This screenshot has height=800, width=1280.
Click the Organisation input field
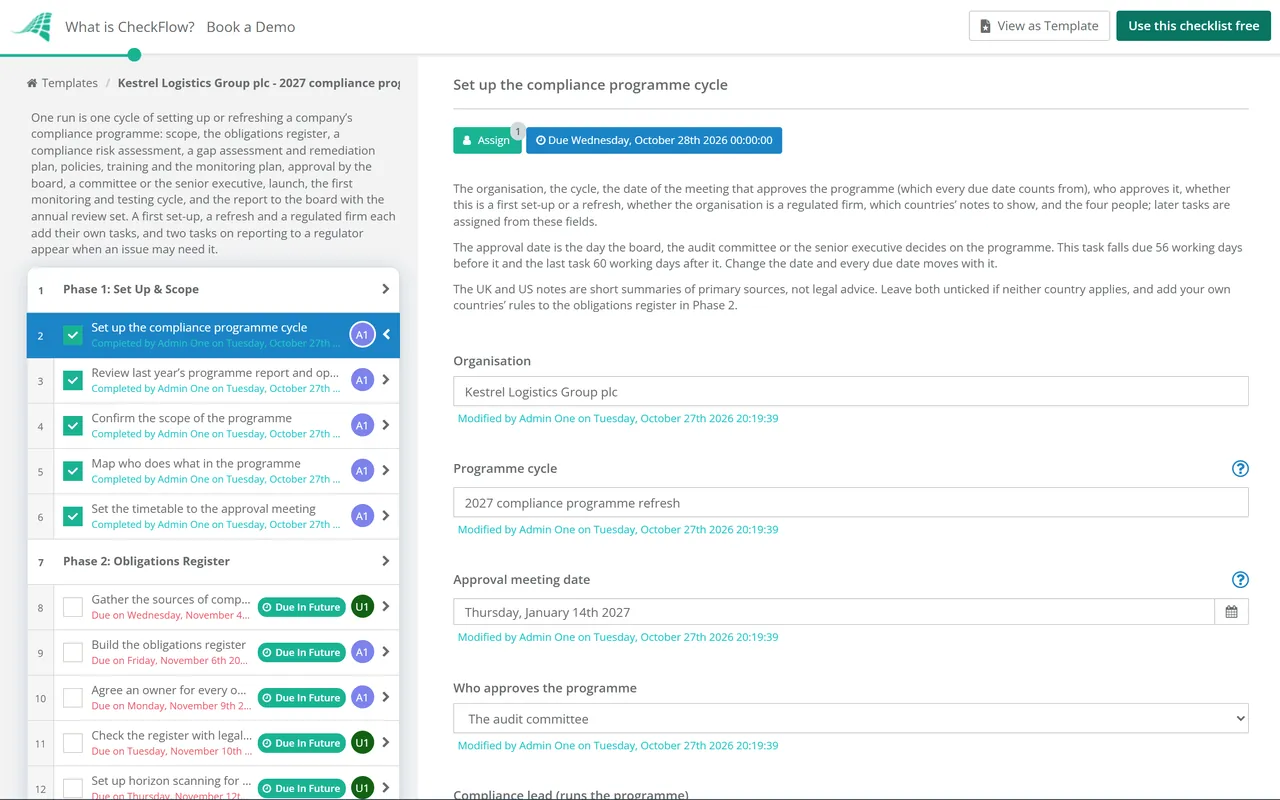[851, 391]
